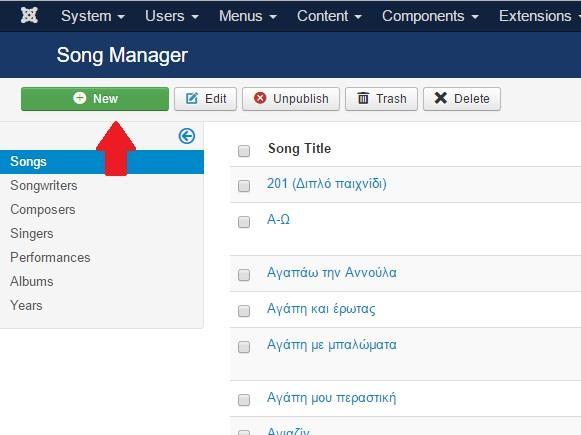Check the box for 201 (Διπλό παιχνίδι)
The height and width of the screenshot is (435, 581).
[244, 186]
